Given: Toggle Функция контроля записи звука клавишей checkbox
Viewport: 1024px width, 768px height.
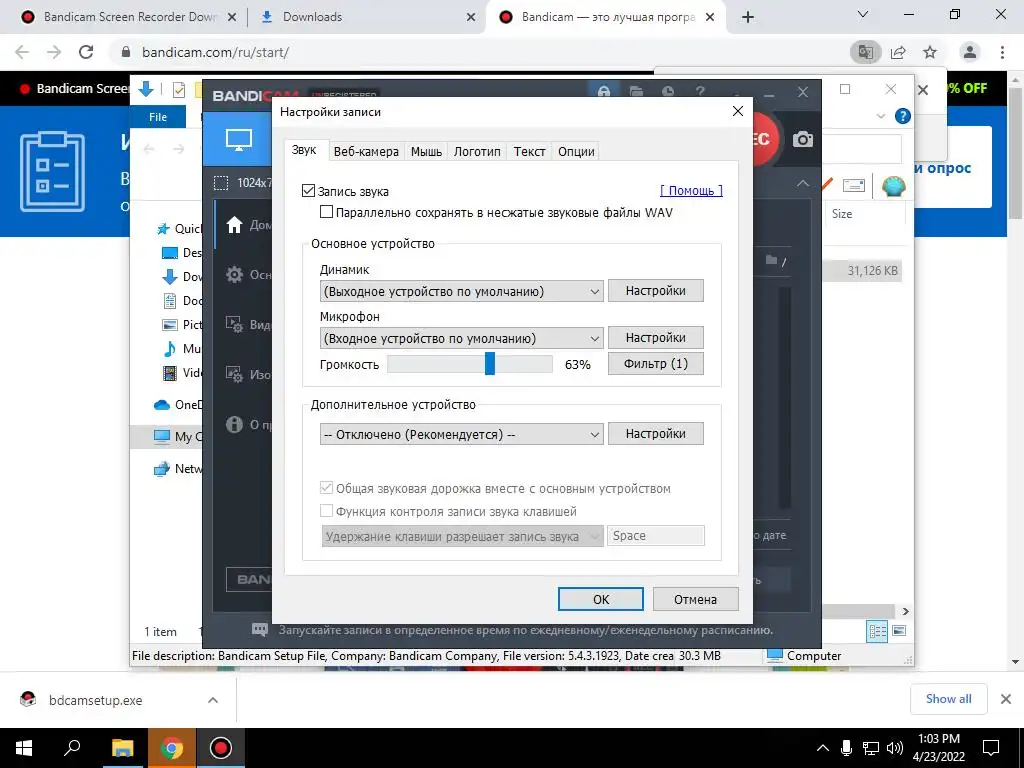Looking at the screenshot, I should [327, 511].
